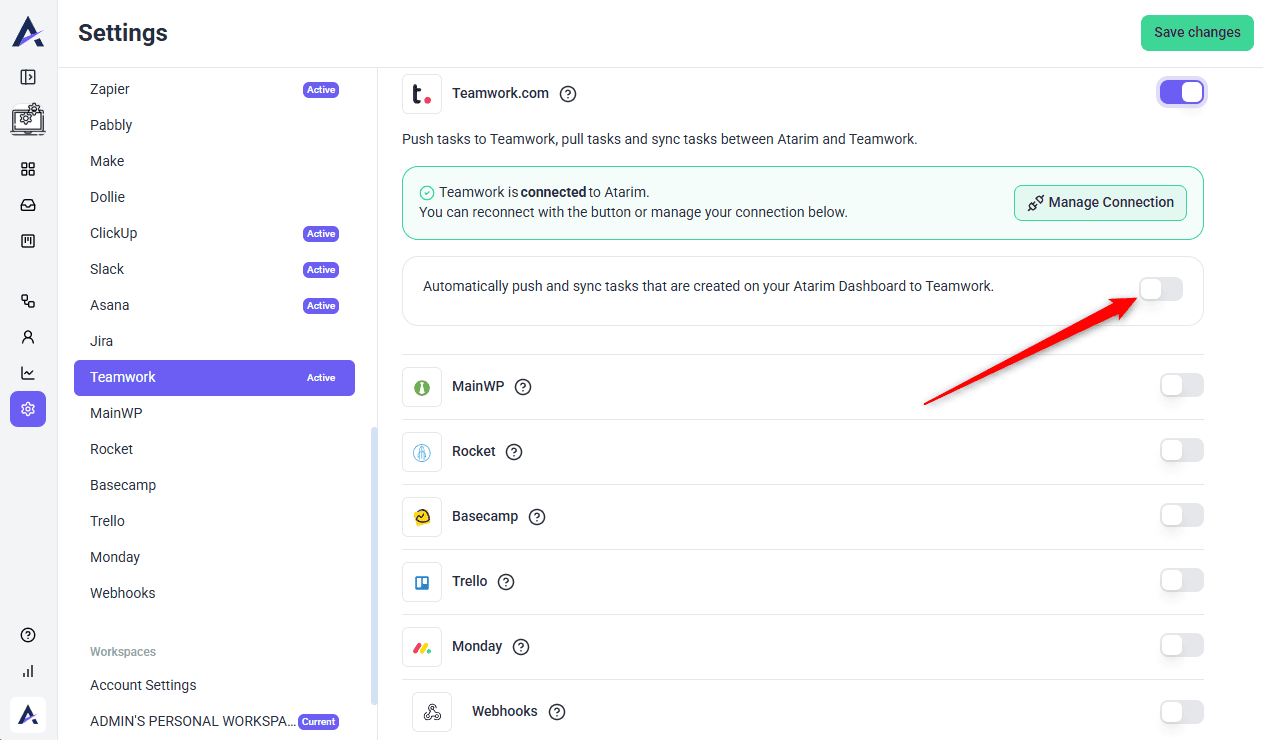Click the Rocket logo icon
The height and width of the screenshot is (740, 1263).
coord(422,452)
